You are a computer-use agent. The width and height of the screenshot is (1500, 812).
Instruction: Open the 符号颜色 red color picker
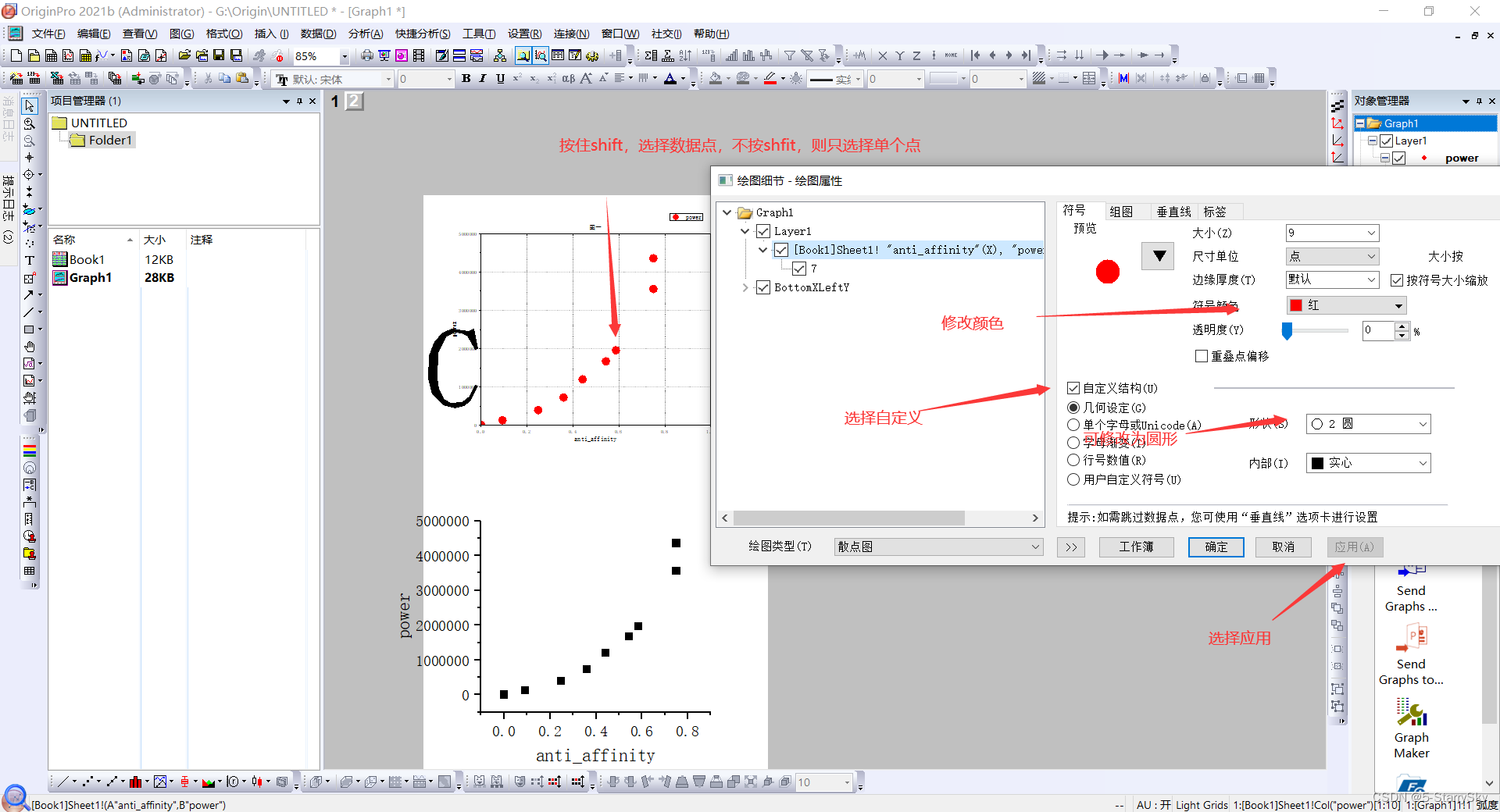tap(1347, 305)
